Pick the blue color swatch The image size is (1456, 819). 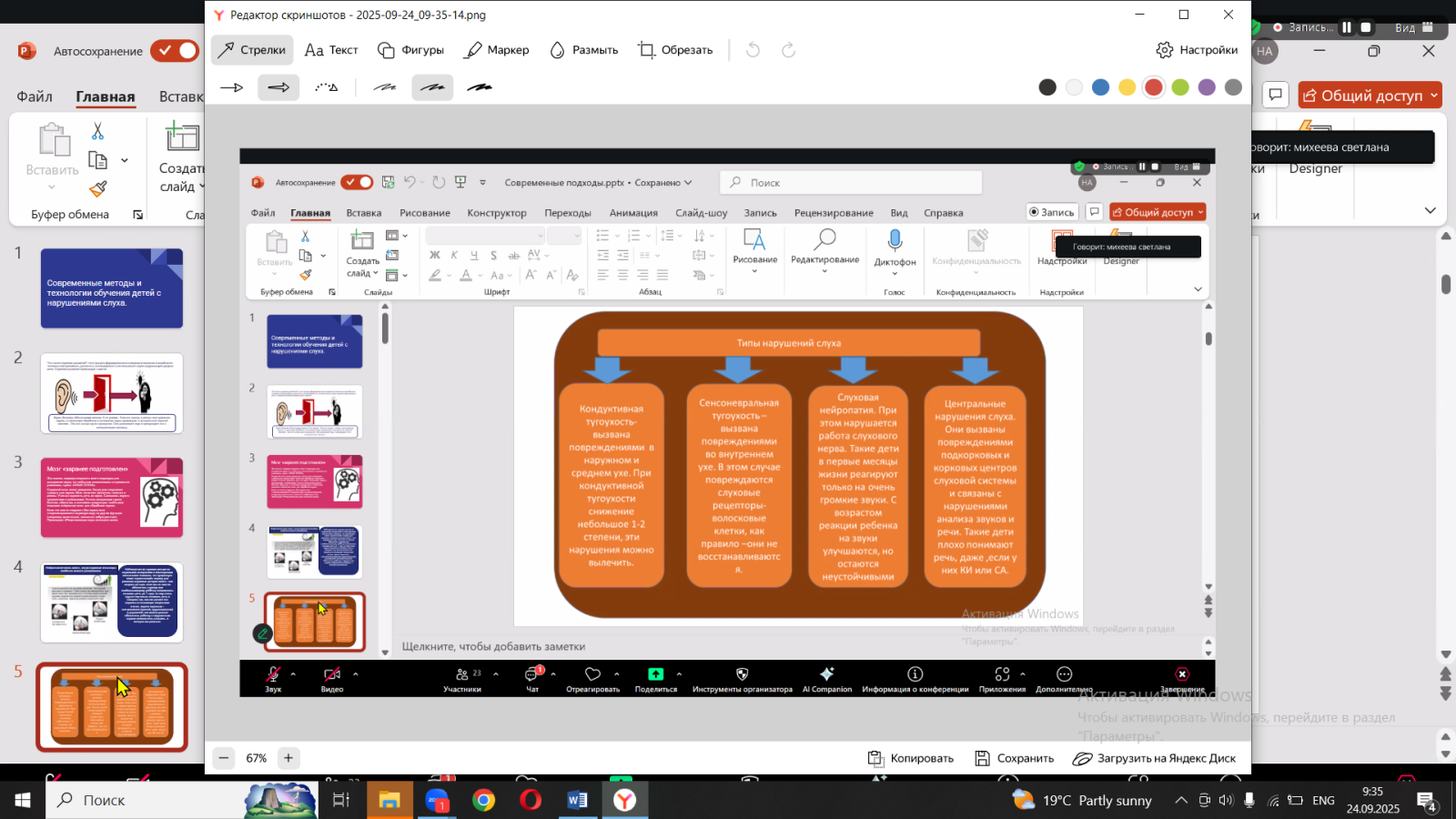click(x=1100, y=87)
